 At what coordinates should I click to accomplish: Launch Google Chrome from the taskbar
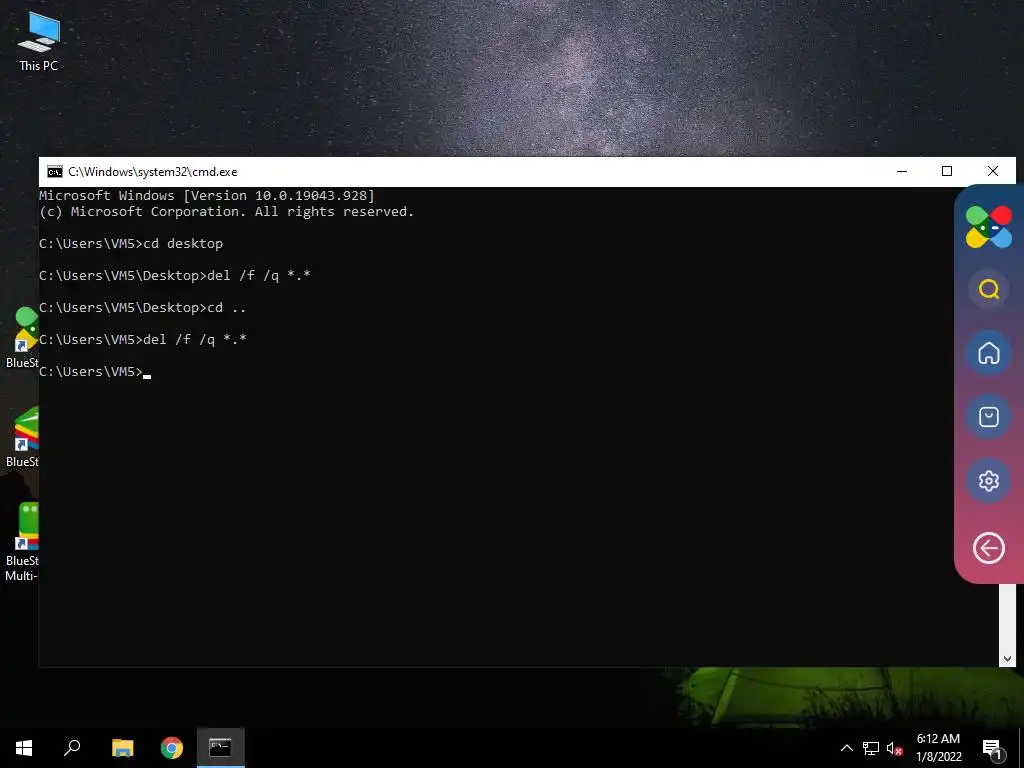172,748
